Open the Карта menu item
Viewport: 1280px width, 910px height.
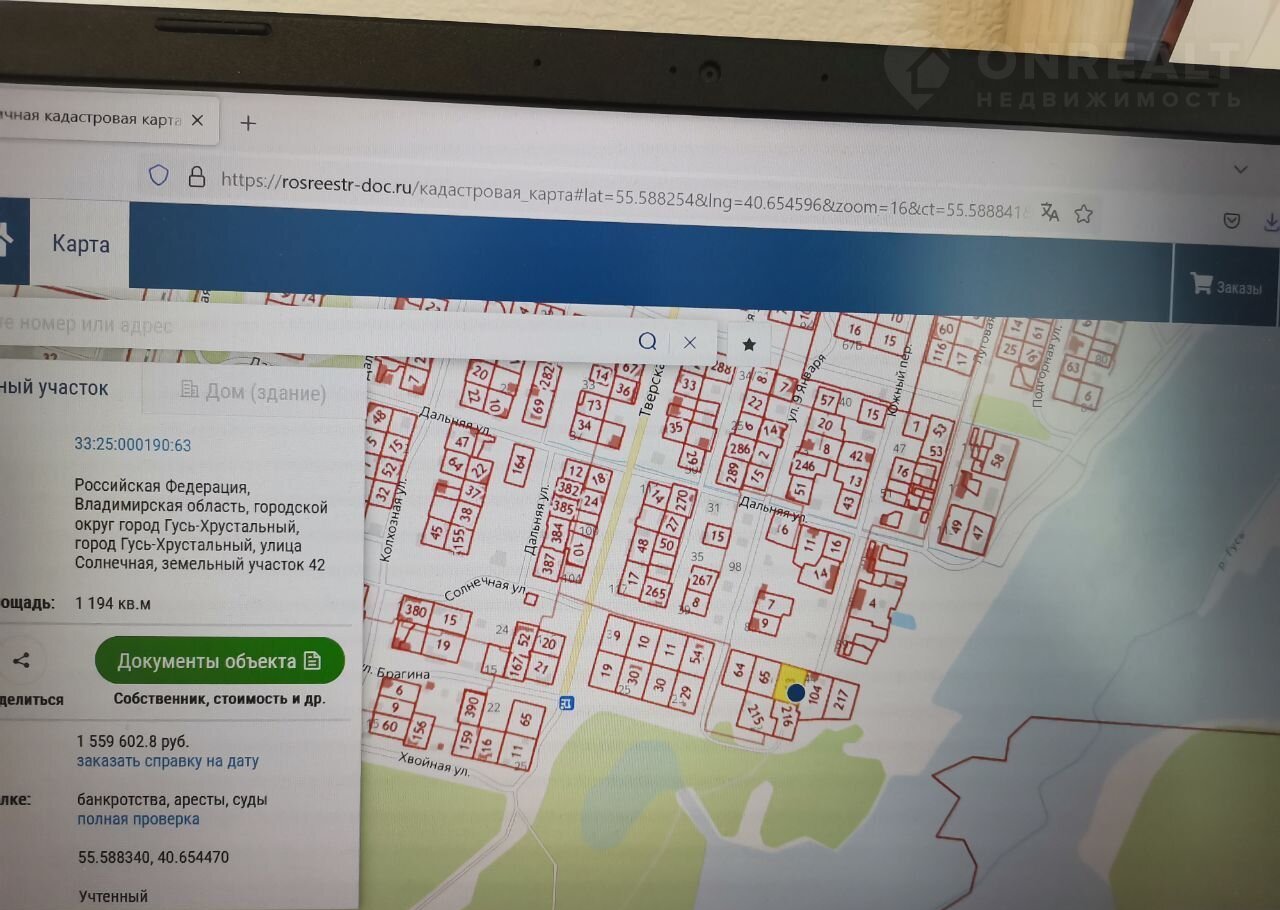click(x=80, y=245)
